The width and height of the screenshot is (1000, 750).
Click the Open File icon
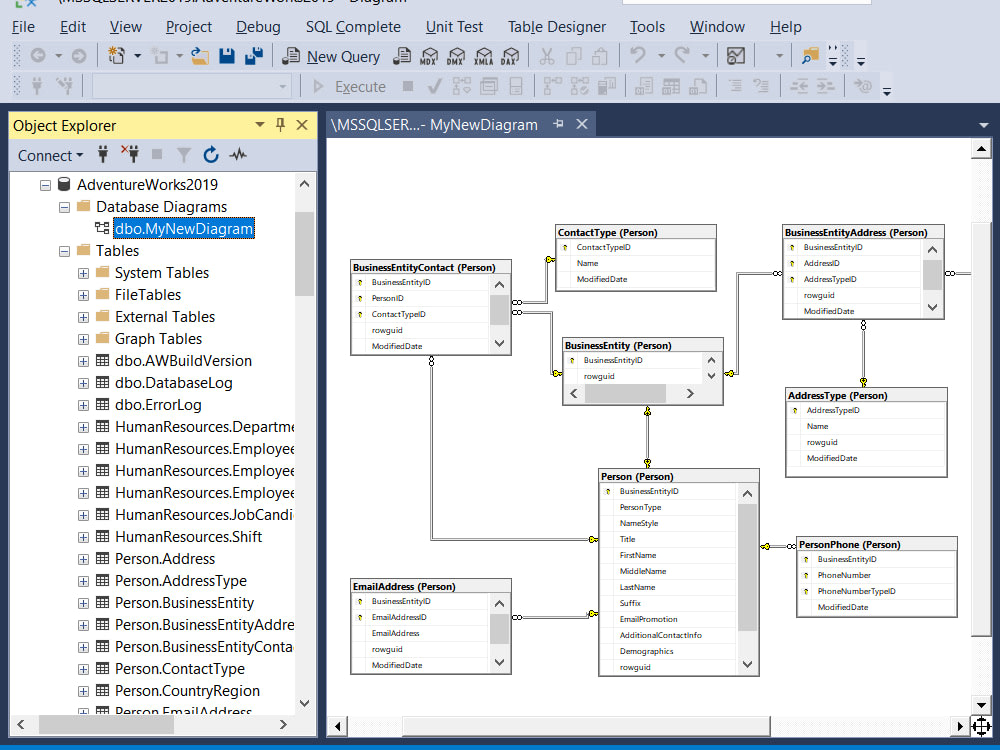pyautogui.click(x=200, y=57)
